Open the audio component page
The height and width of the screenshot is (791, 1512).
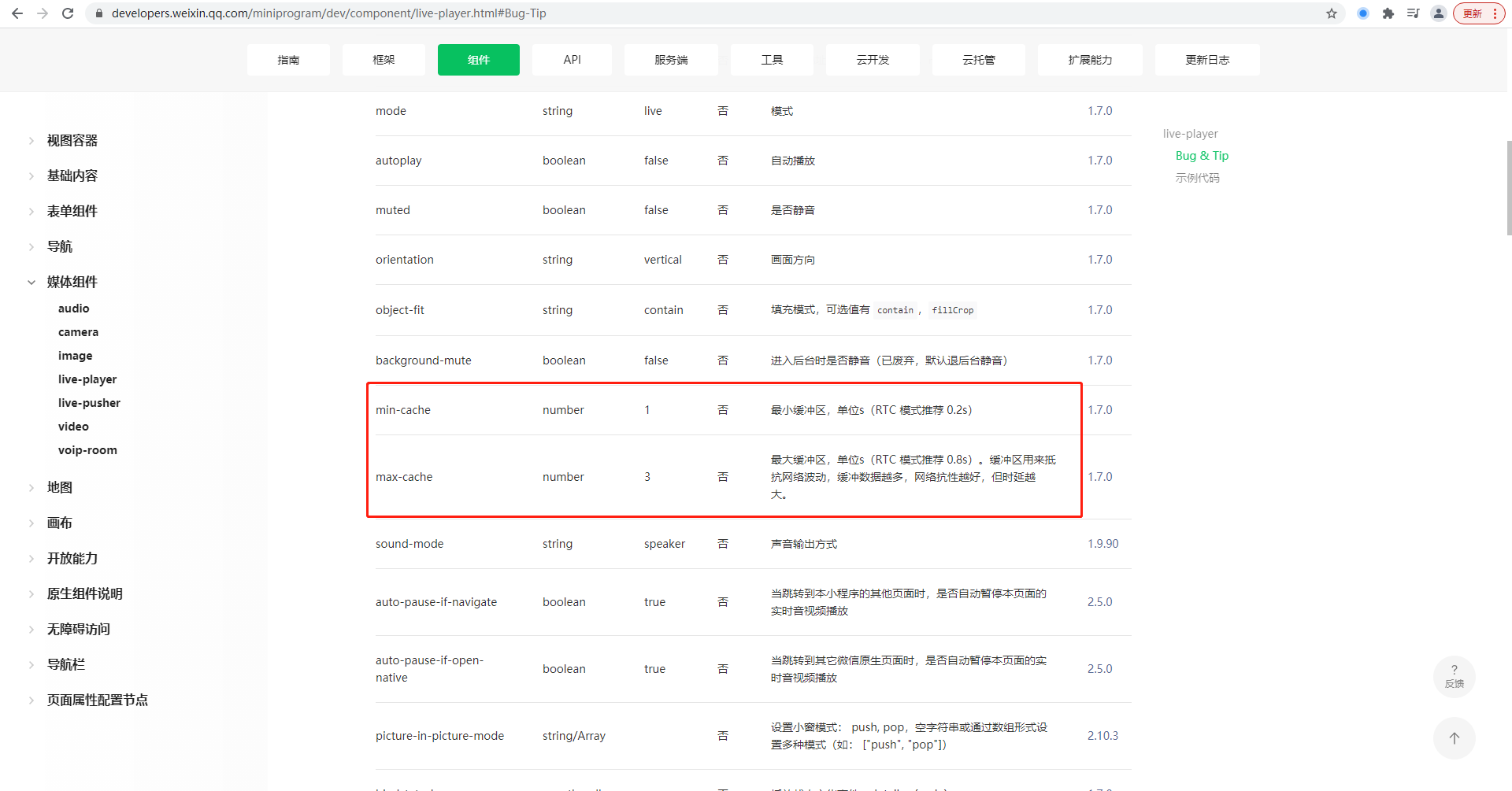click(x=74, y=309)
